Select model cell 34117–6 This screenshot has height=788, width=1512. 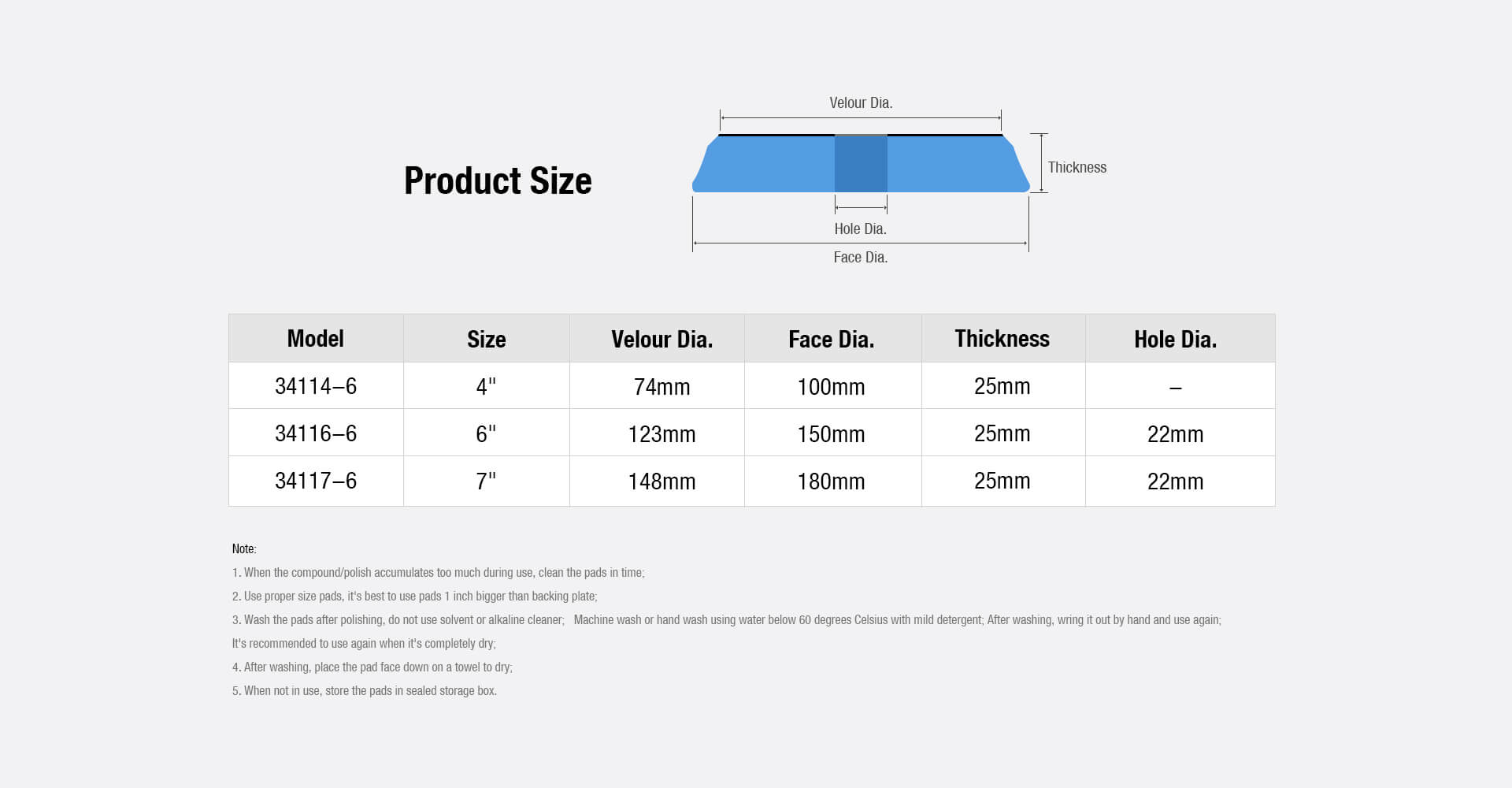(x=316, y=481)
